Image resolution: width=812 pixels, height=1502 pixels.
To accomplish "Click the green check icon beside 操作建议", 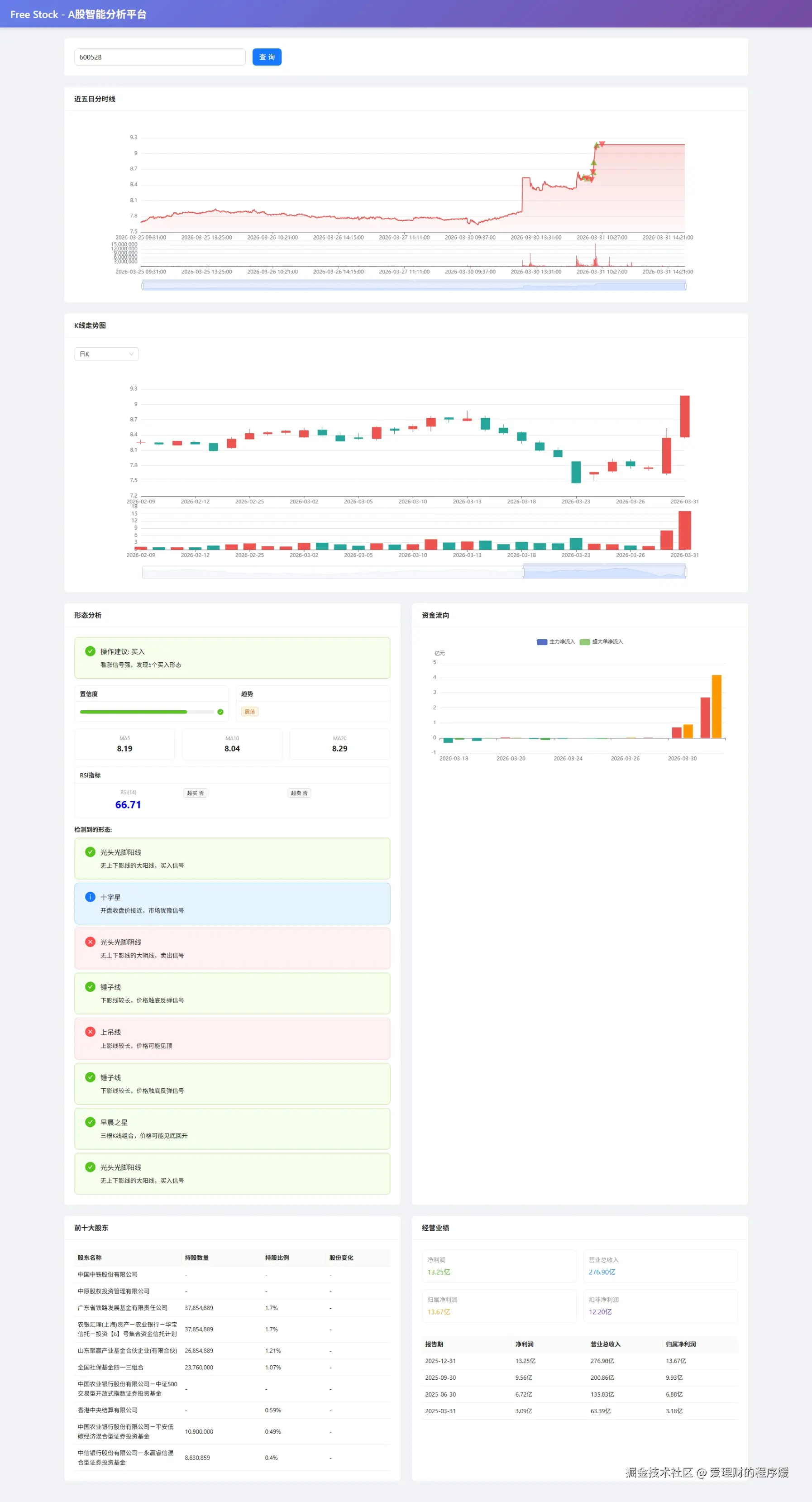I will [91, 651].
